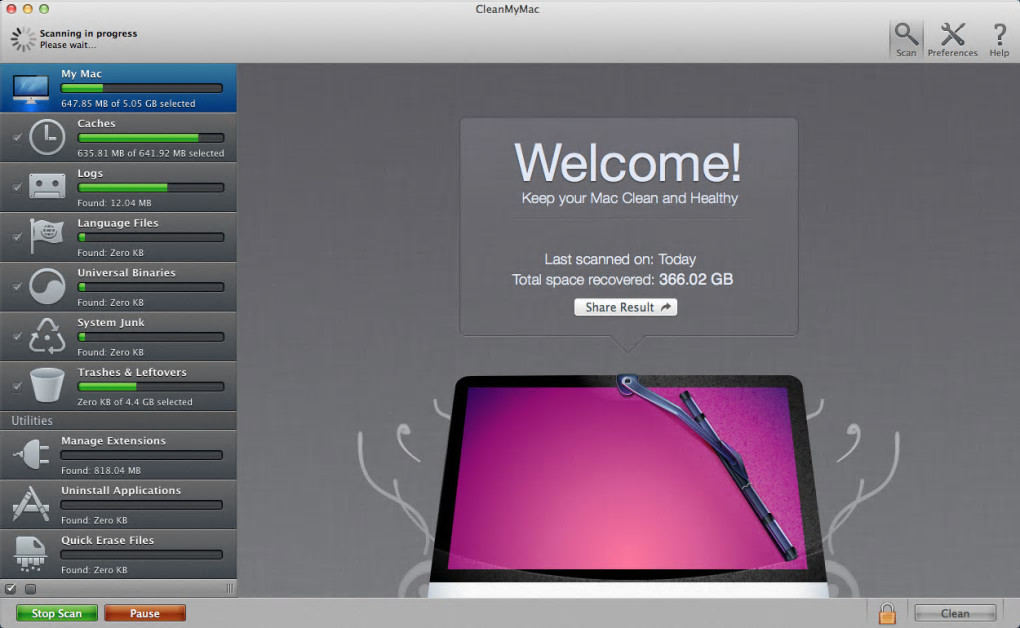Click the My Mac progress bar
The width and height of the screenshot is (1020, 628).
pos(142,88)
